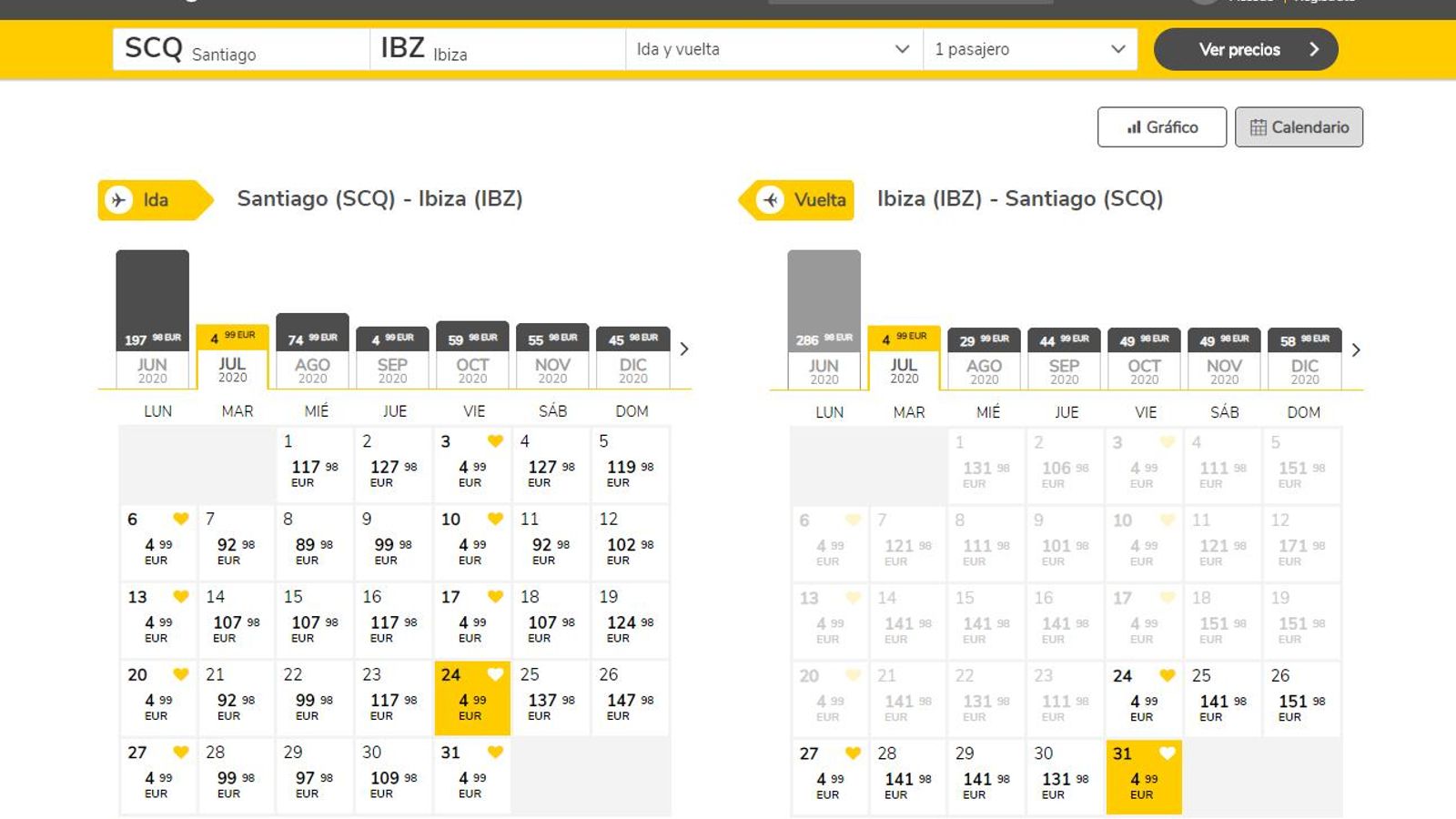
Task: Select outbound July 20 at 4.99 EUR
Action: (157, 698)
